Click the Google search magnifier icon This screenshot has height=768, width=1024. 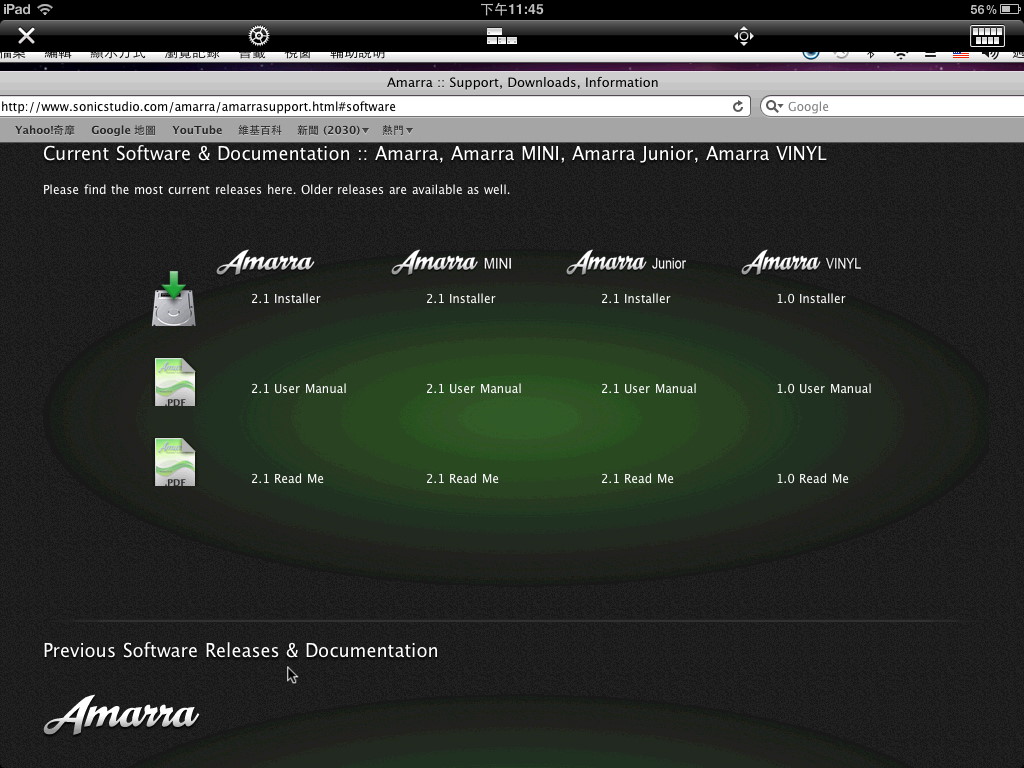click(x=774, y=106)
